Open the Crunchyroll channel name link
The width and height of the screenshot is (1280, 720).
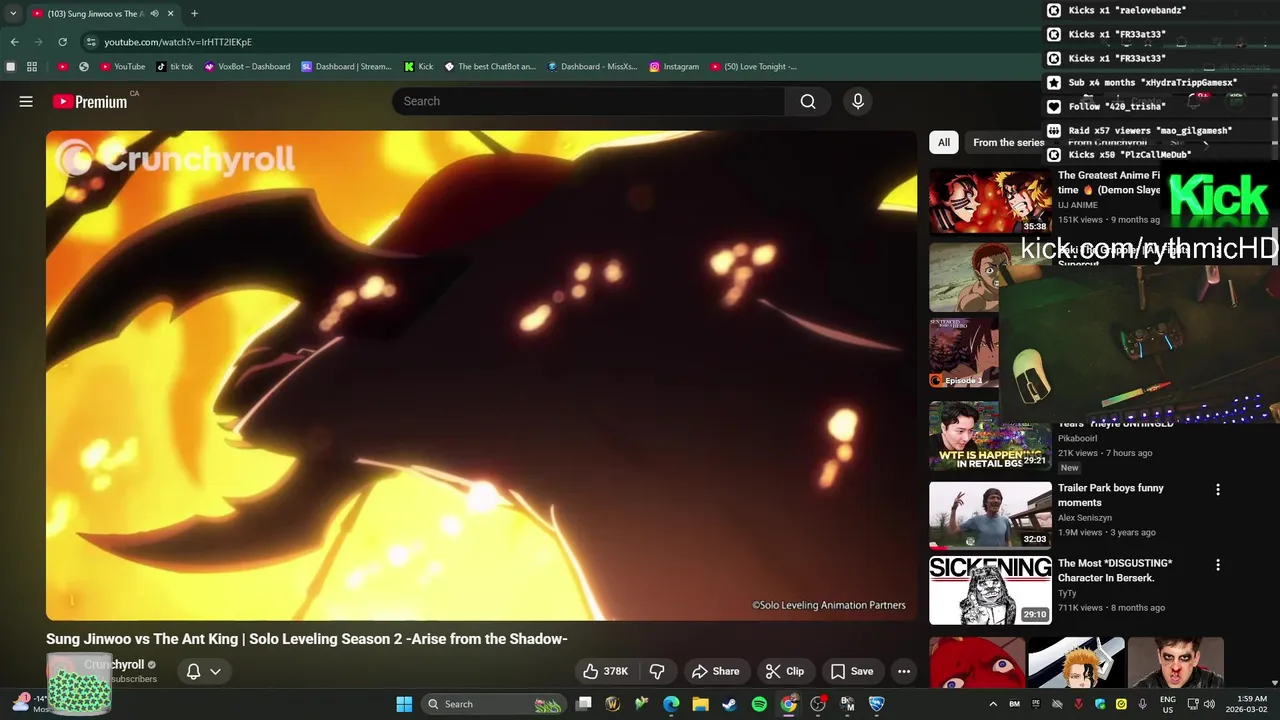point(114,664)
